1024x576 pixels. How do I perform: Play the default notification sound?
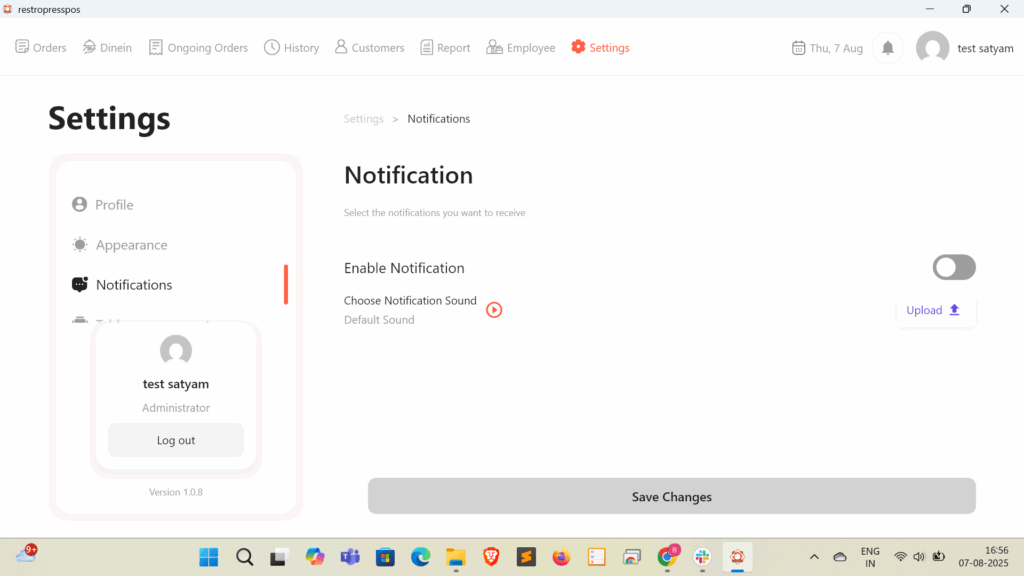494,310
